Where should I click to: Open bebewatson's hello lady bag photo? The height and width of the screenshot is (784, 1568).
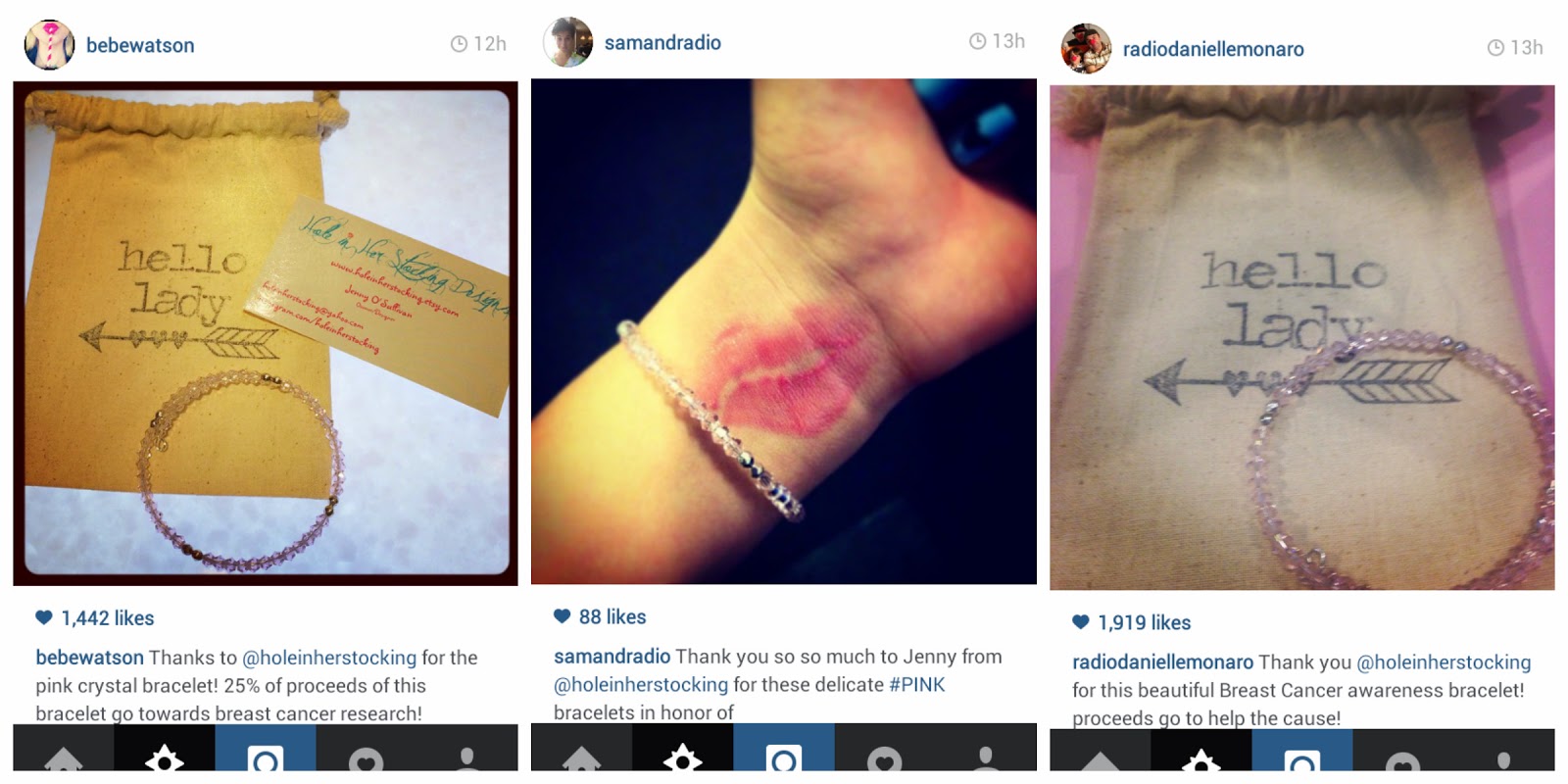pos(266,333)
